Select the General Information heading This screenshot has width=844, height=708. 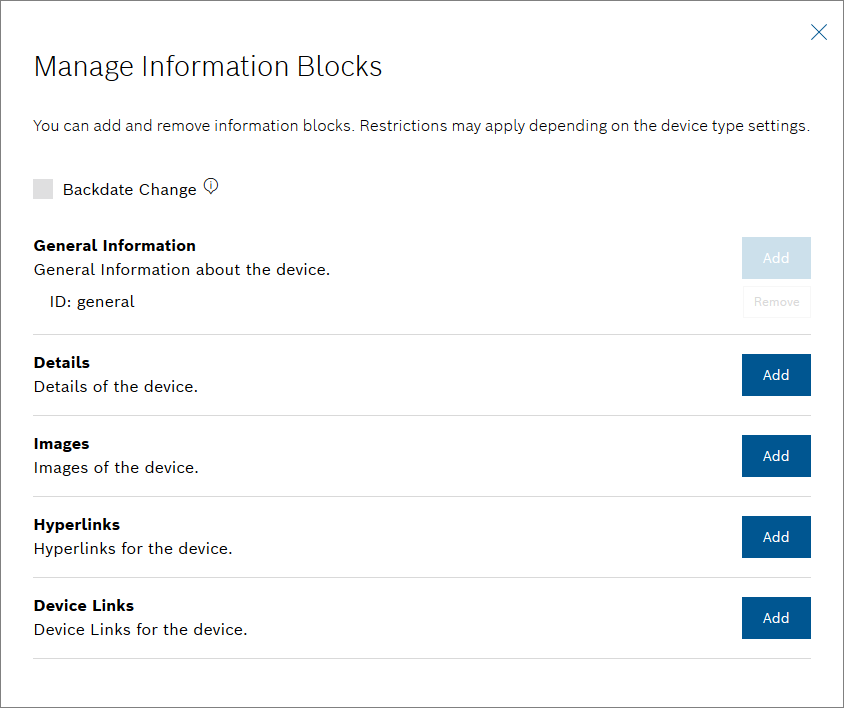(x=114, y=246)
